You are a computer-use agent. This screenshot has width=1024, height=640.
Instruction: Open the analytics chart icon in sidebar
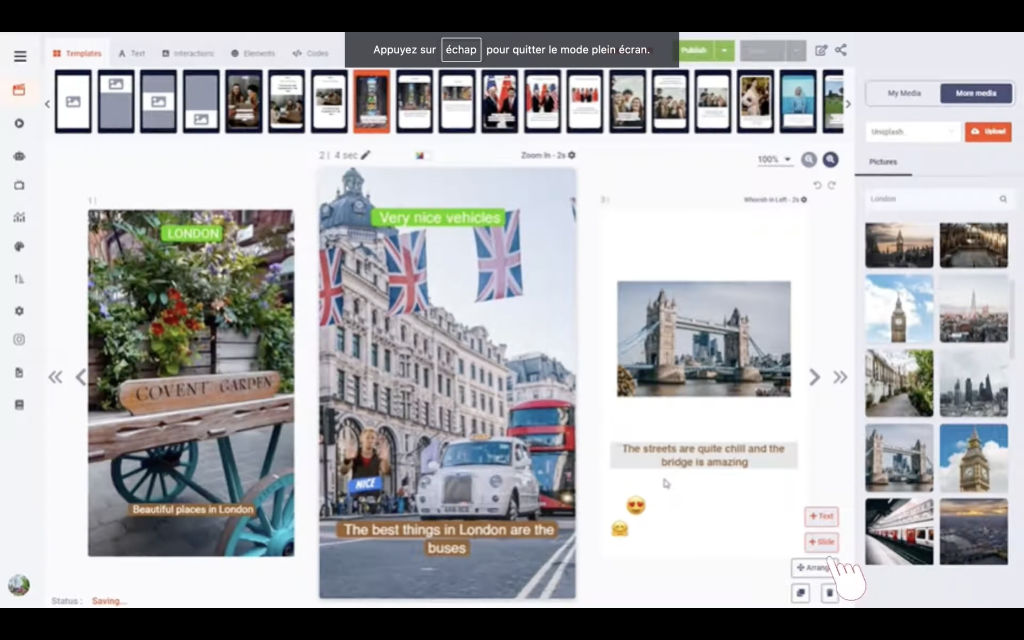coord(19,217)
